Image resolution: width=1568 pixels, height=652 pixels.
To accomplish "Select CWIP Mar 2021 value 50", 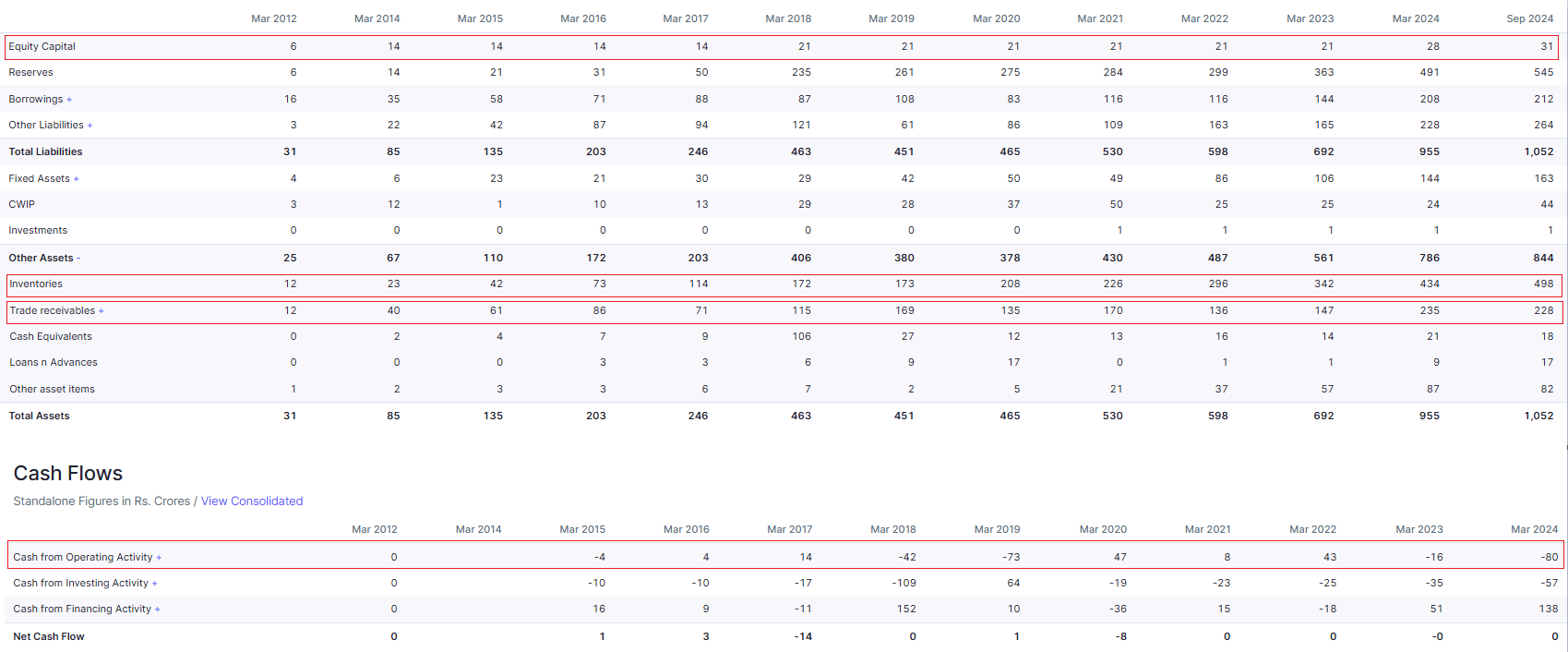I will click(x=1117, y=204).
